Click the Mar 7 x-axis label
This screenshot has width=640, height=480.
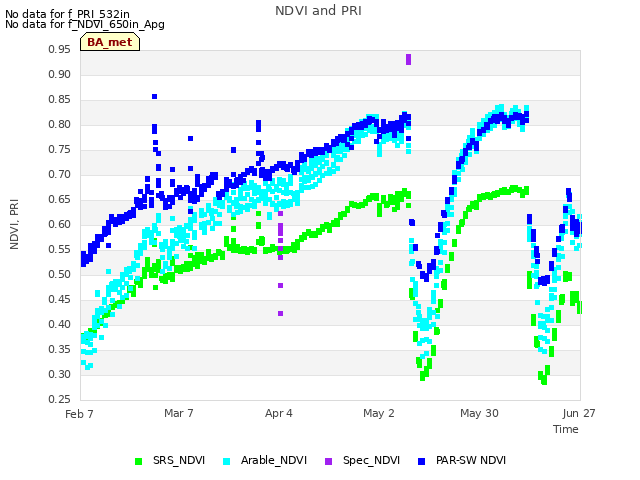(179, 413)
